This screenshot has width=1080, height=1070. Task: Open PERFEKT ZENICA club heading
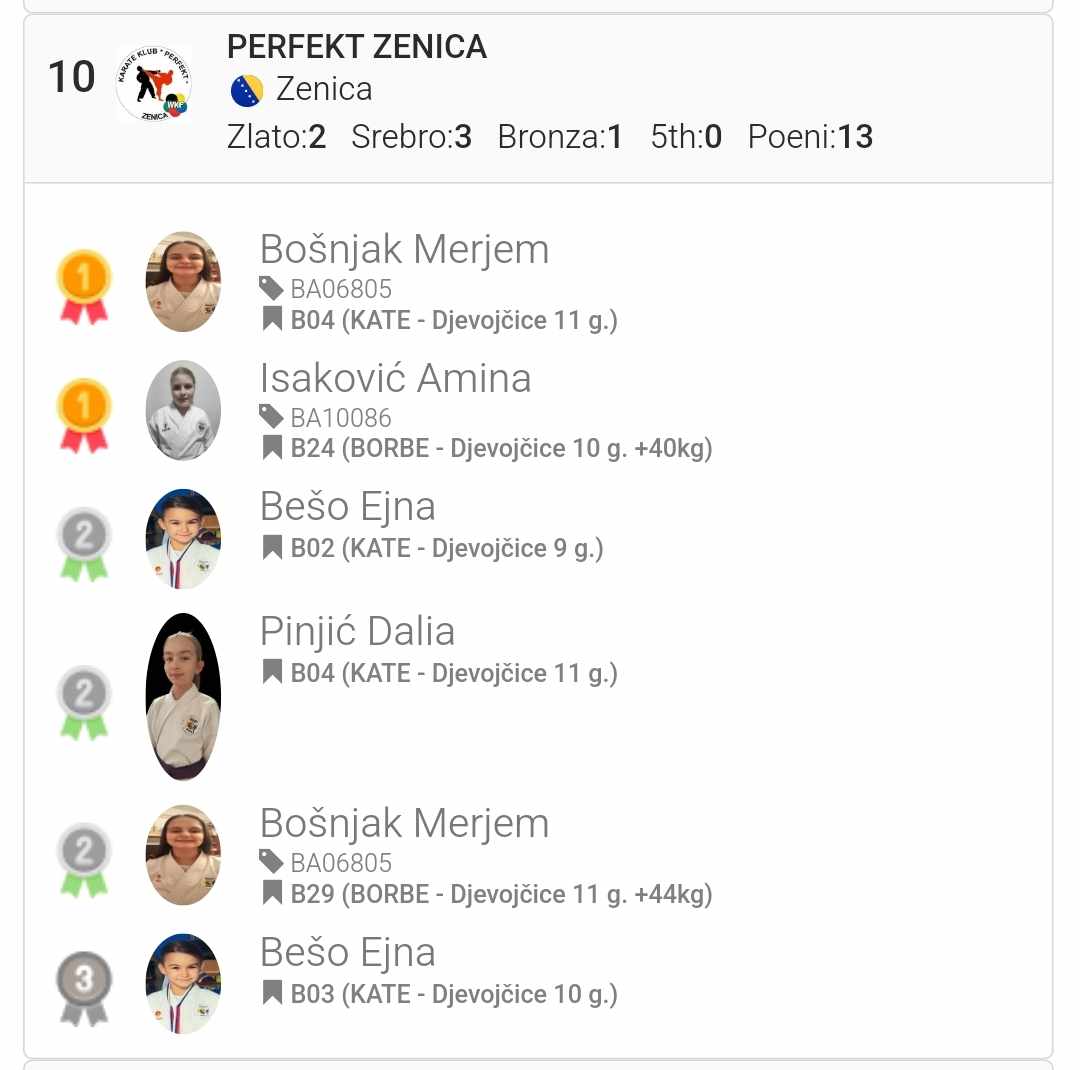357,47
